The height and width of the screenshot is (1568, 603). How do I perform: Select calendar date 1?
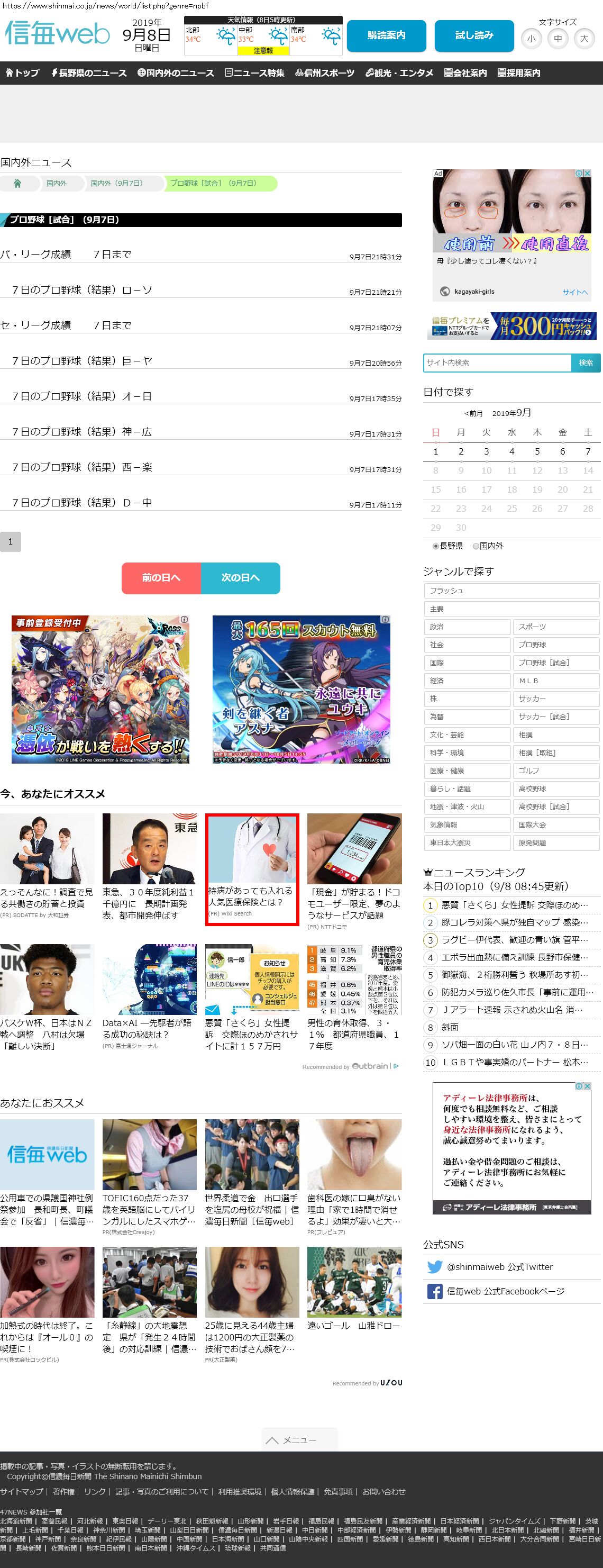pyautogui.click(x=436, y=451)
